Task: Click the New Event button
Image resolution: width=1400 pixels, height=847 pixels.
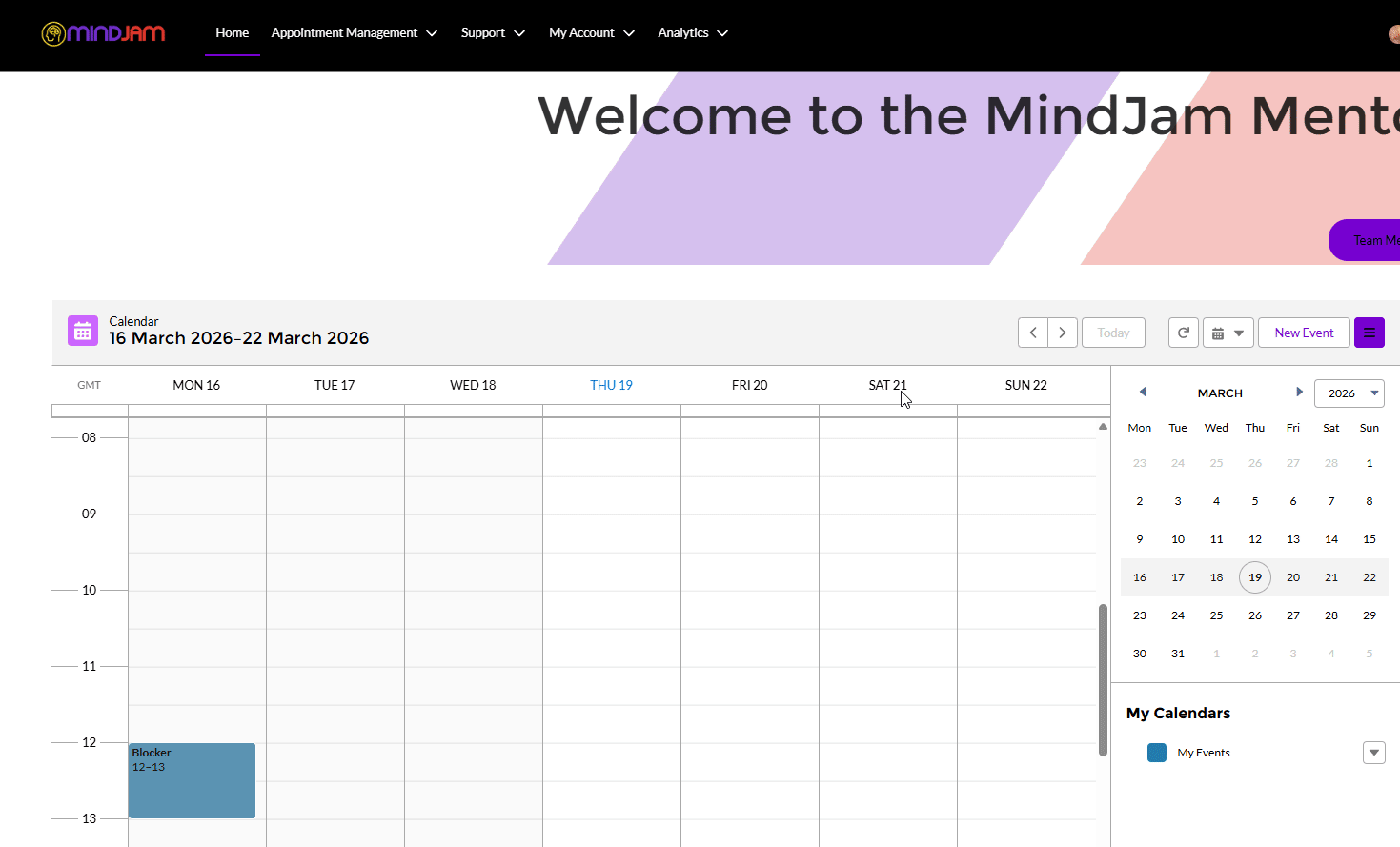Action: click(1304, 332)
